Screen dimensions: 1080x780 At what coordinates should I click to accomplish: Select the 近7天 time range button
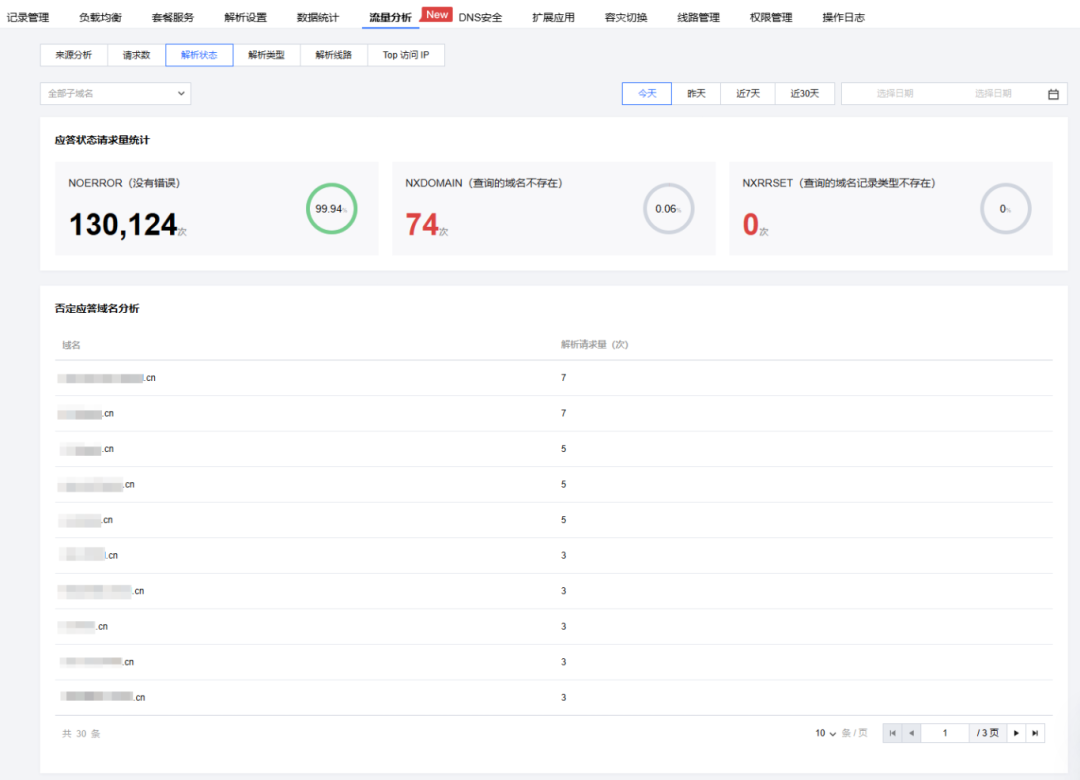point(748,94)
